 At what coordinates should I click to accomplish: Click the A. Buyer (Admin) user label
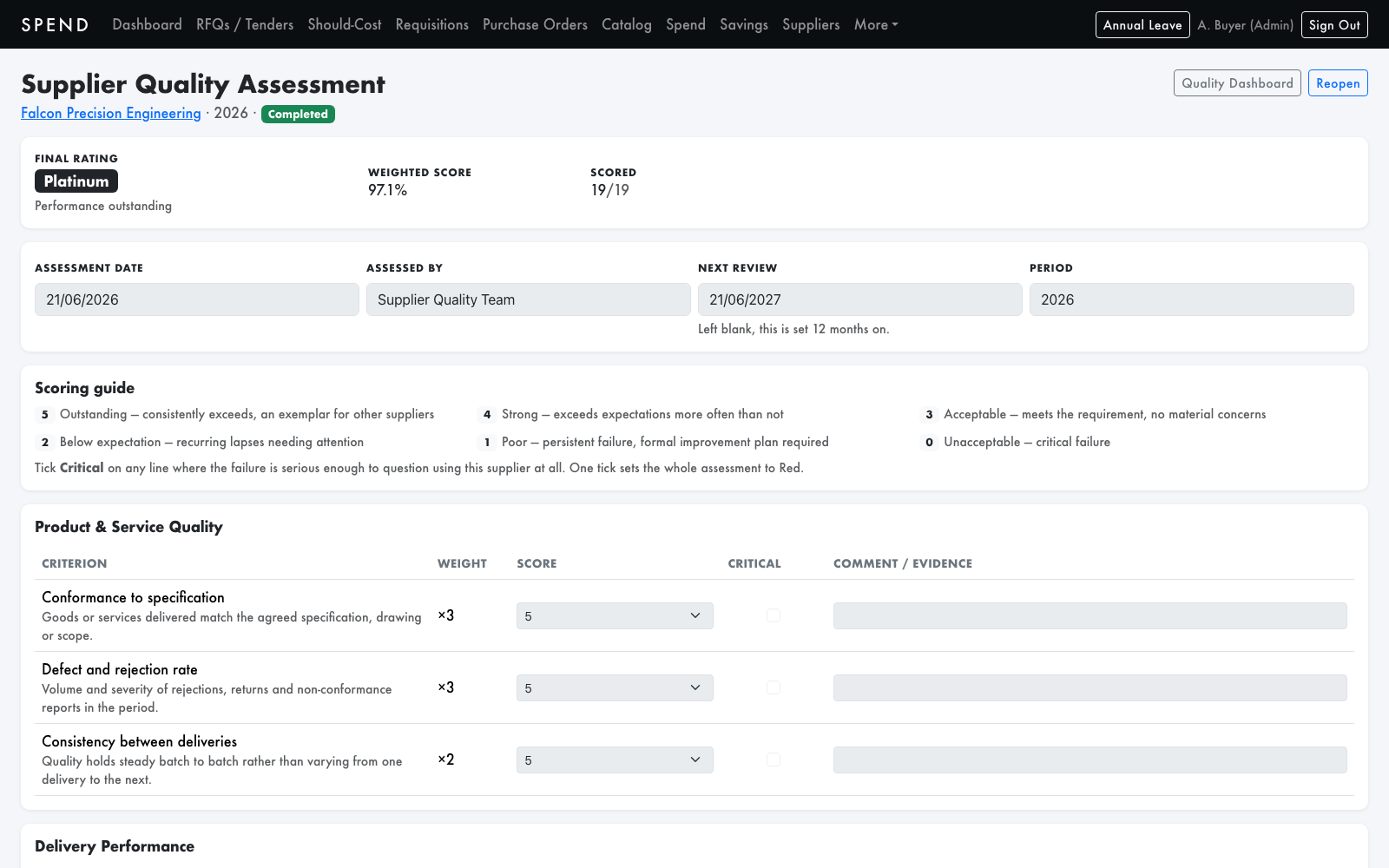point(1246,25)
